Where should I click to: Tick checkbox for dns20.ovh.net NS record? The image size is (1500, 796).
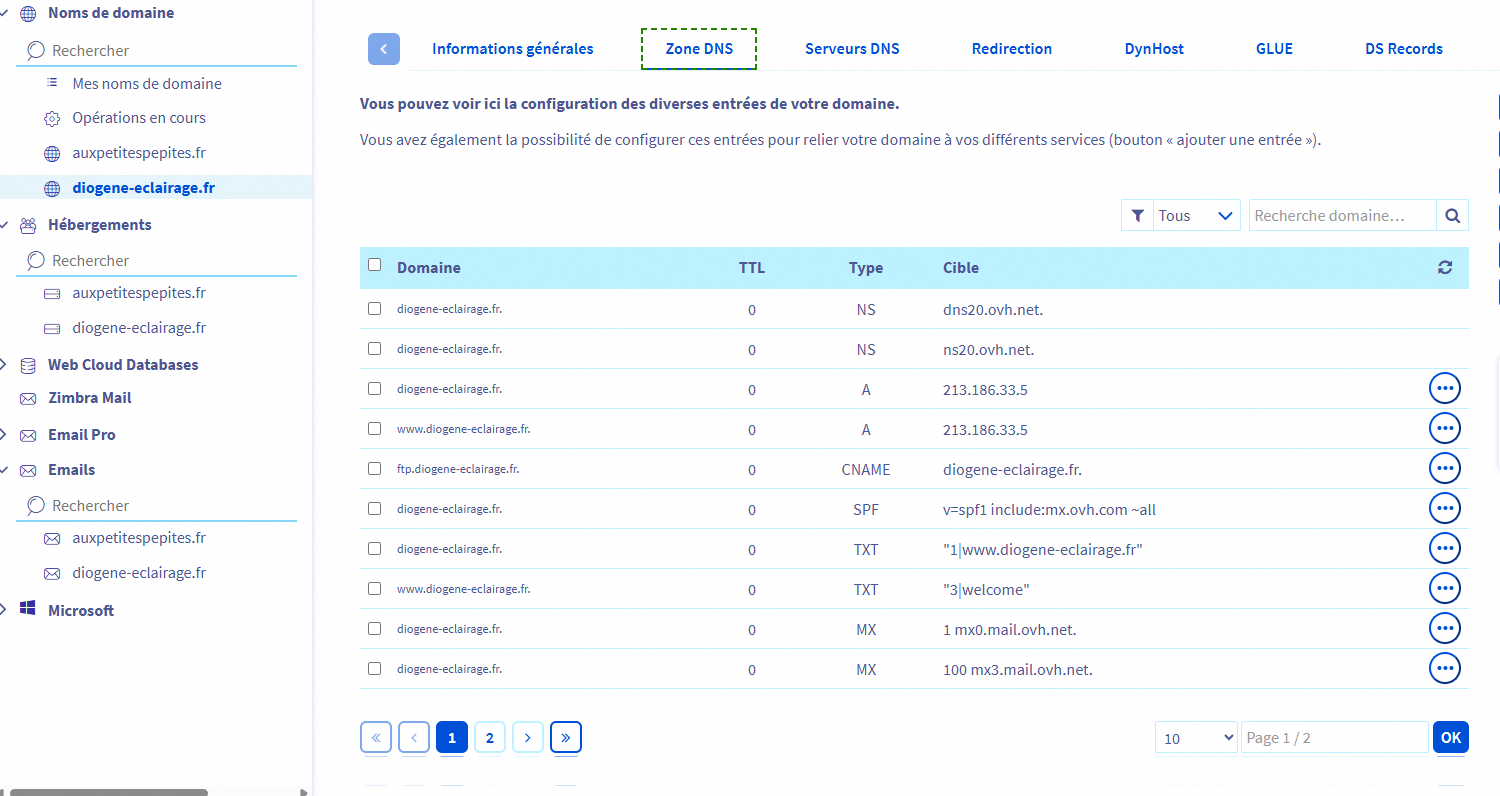coord(375,309)
